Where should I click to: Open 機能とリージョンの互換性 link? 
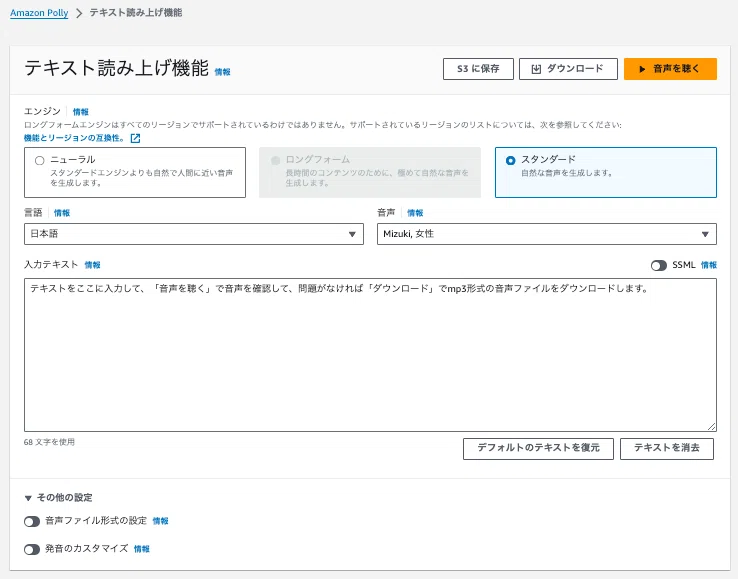(x=74, y=138)
